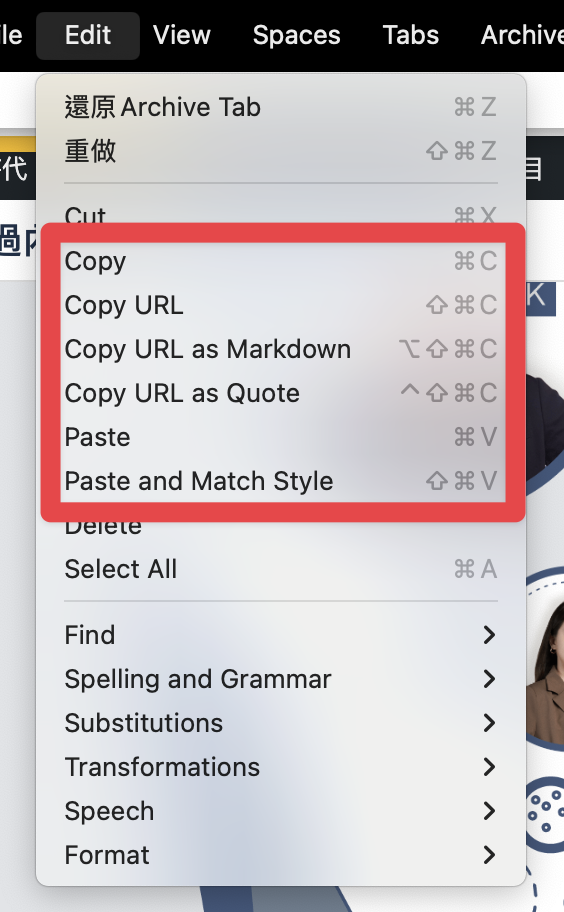This screenshot has width=564, height=912.
Task: Open the View menu
Action: click(181, 35)
